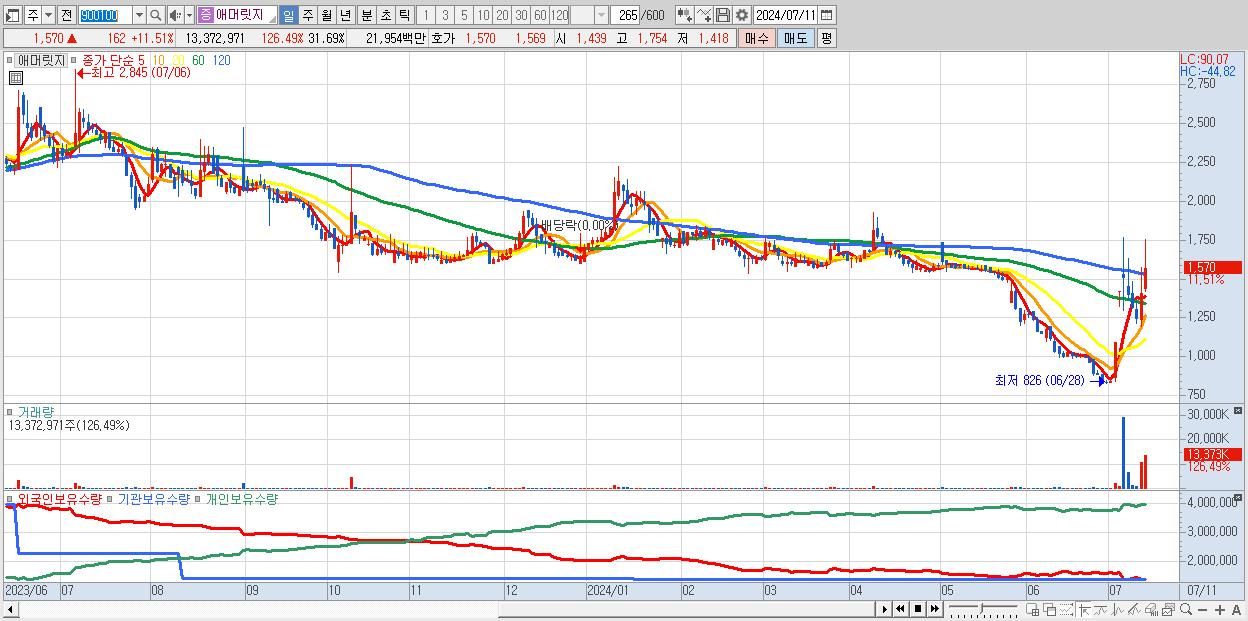The height and width of the screenshot is (621, 1248).
Task: Click the 매도 sell button
Action: tap(796, 38)
